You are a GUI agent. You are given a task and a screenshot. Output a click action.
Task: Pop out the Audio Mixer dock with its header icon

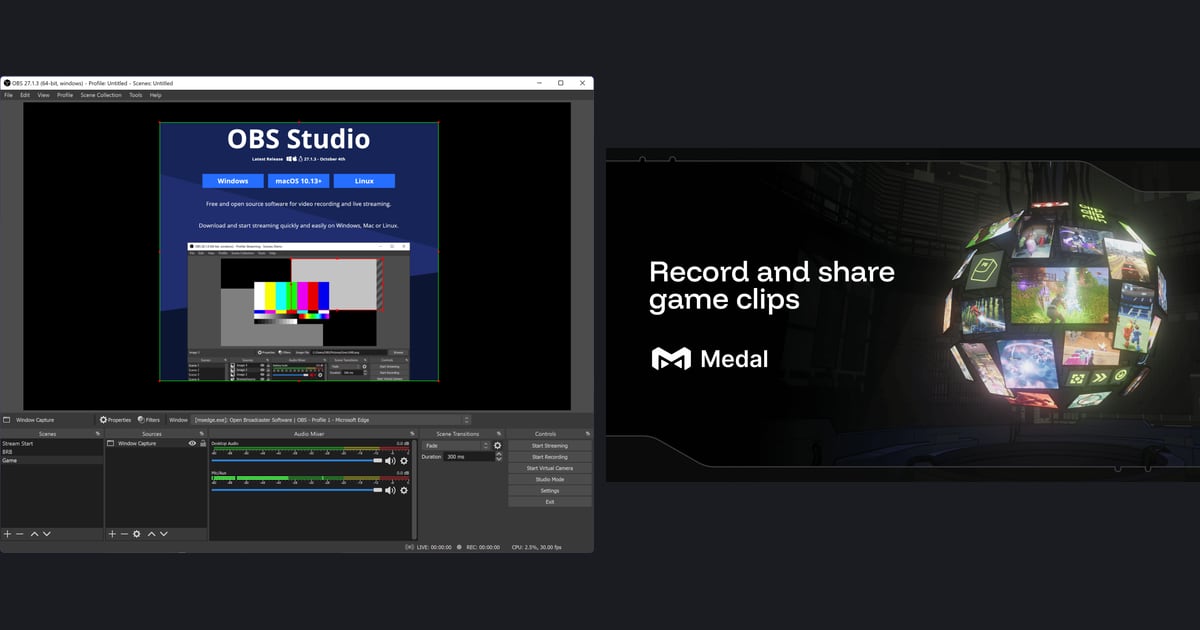point(410,434)
